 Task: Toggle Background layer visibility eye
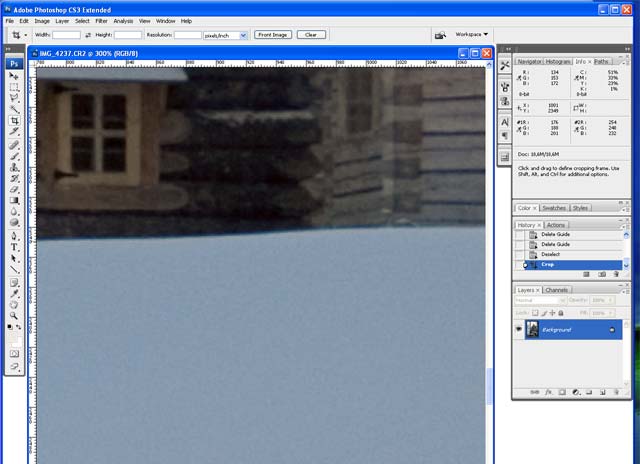coord(519,329)
